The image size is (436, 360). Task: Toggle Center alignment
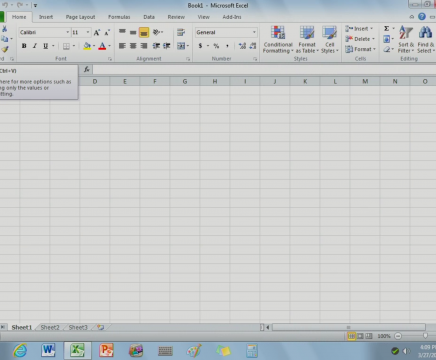tap(133, 46)
